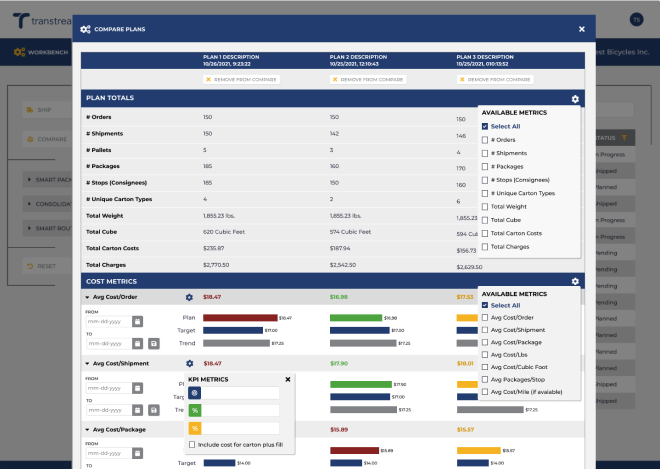Open calendar for Avg Cost/Order From date

coord(138,321)
